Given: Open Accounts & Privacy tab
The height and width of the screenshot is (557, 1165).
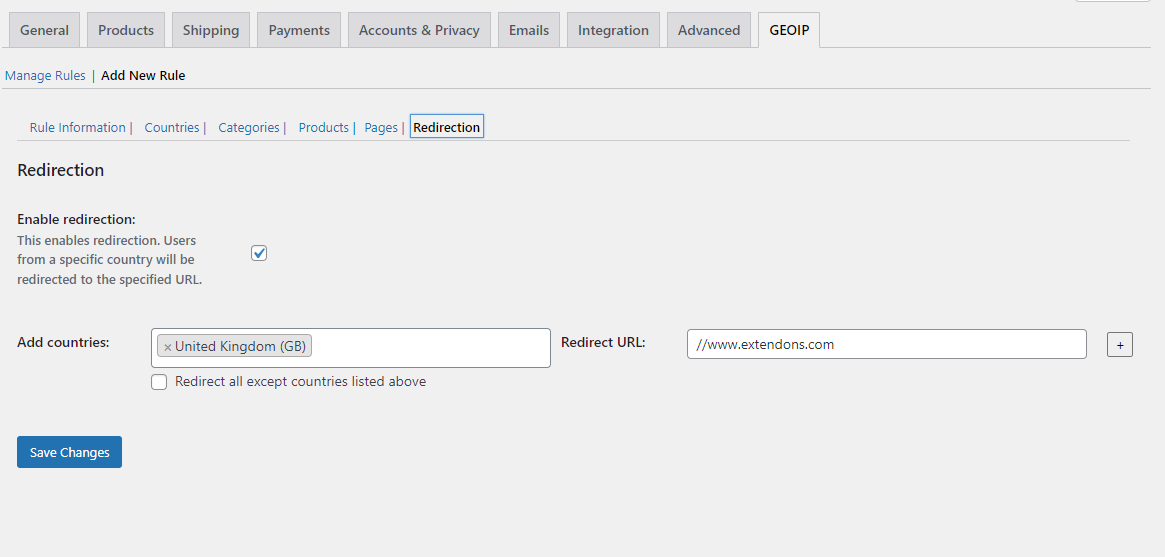Looking at the screenshot, I should click(419, 30).
